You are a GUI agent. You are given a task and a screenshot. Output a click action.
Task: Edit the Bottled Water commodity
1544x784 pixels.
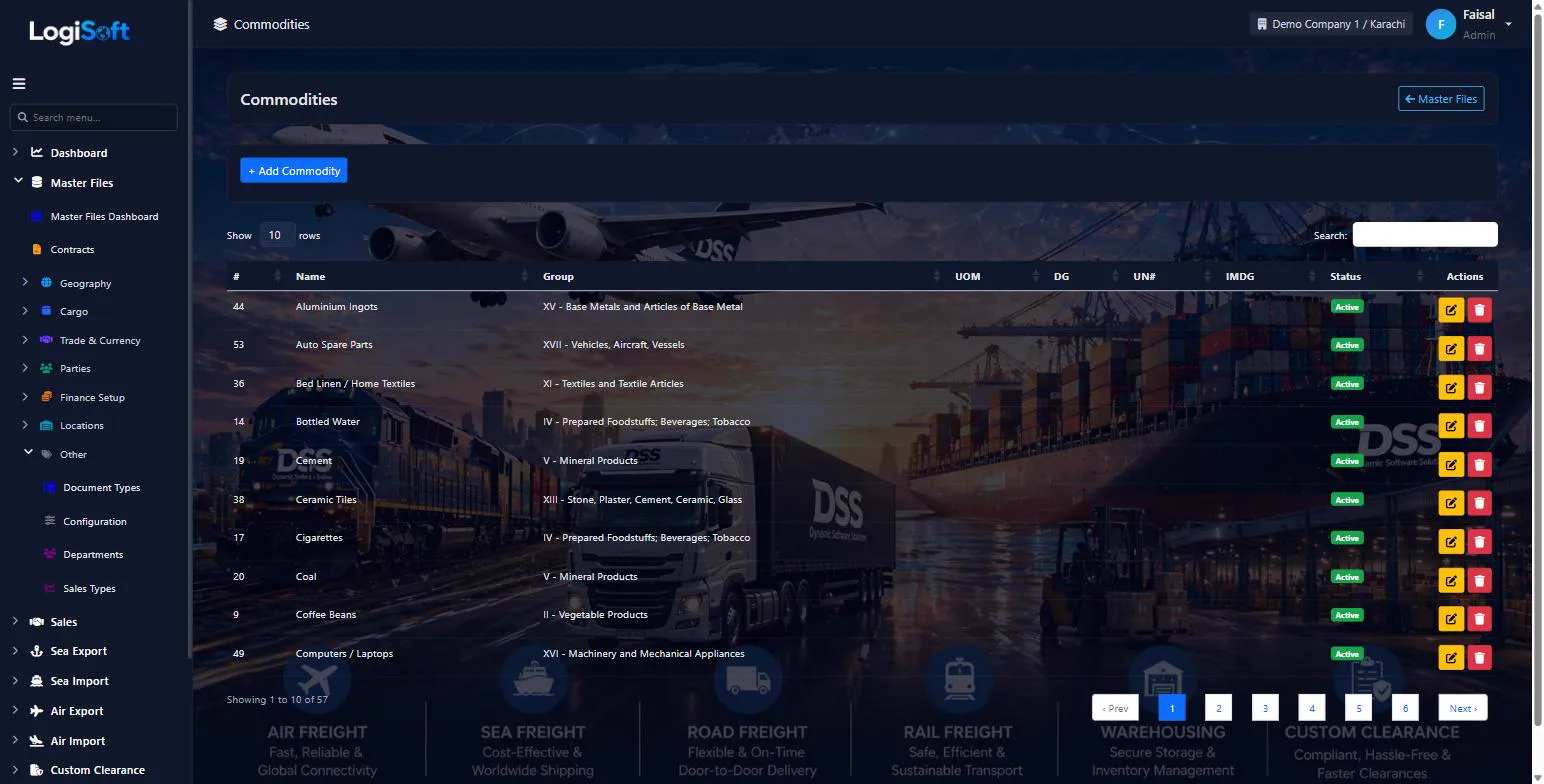pyautogui.click(x=1451, y=426)
